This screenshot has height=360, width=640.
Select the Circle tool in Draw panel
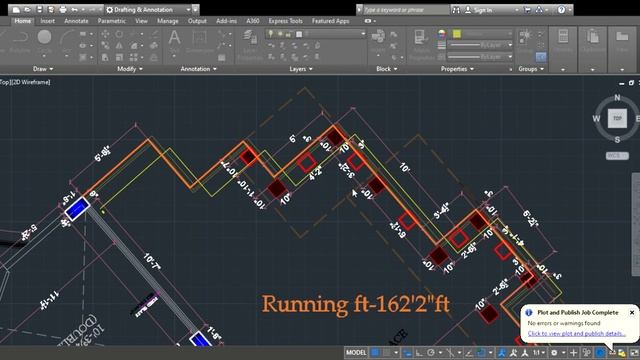(x=44, y=38)
